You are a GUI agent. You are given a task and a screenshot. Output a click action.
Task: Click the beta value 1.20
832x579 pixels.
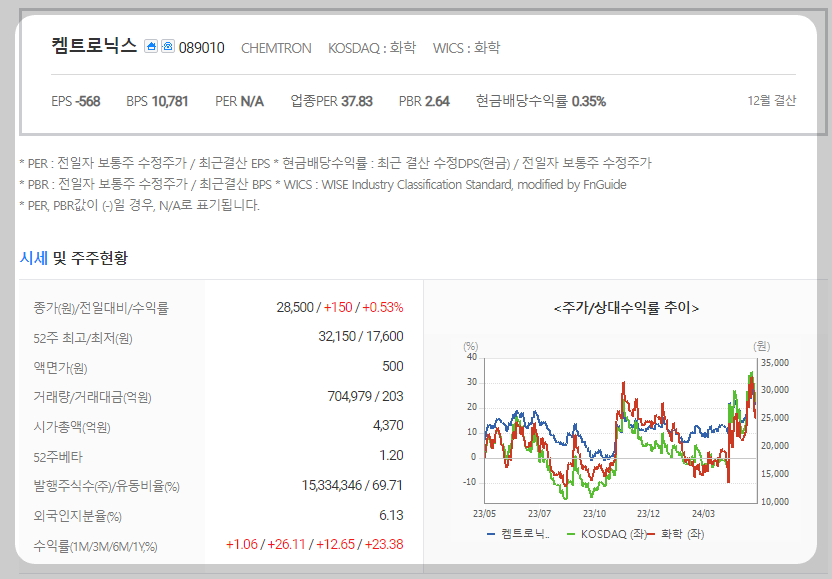[x=391, y=455]
